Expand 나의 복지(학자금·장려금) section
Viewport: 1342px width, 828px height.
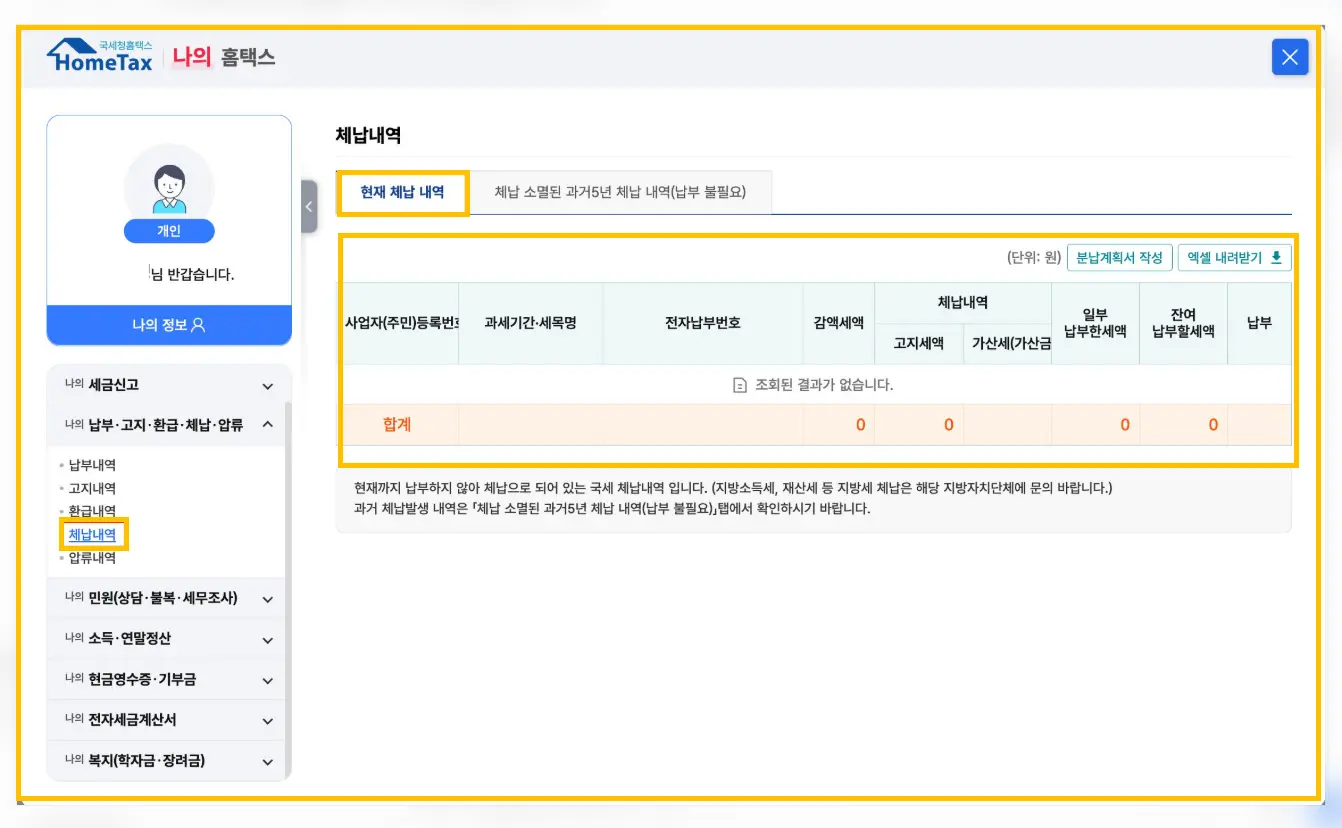(x=169, y=761)
